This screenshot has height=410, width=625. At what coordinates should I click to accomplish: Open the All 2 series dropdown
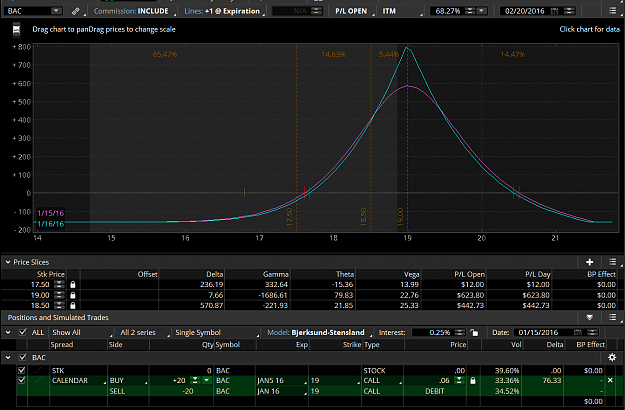(143, 332)
